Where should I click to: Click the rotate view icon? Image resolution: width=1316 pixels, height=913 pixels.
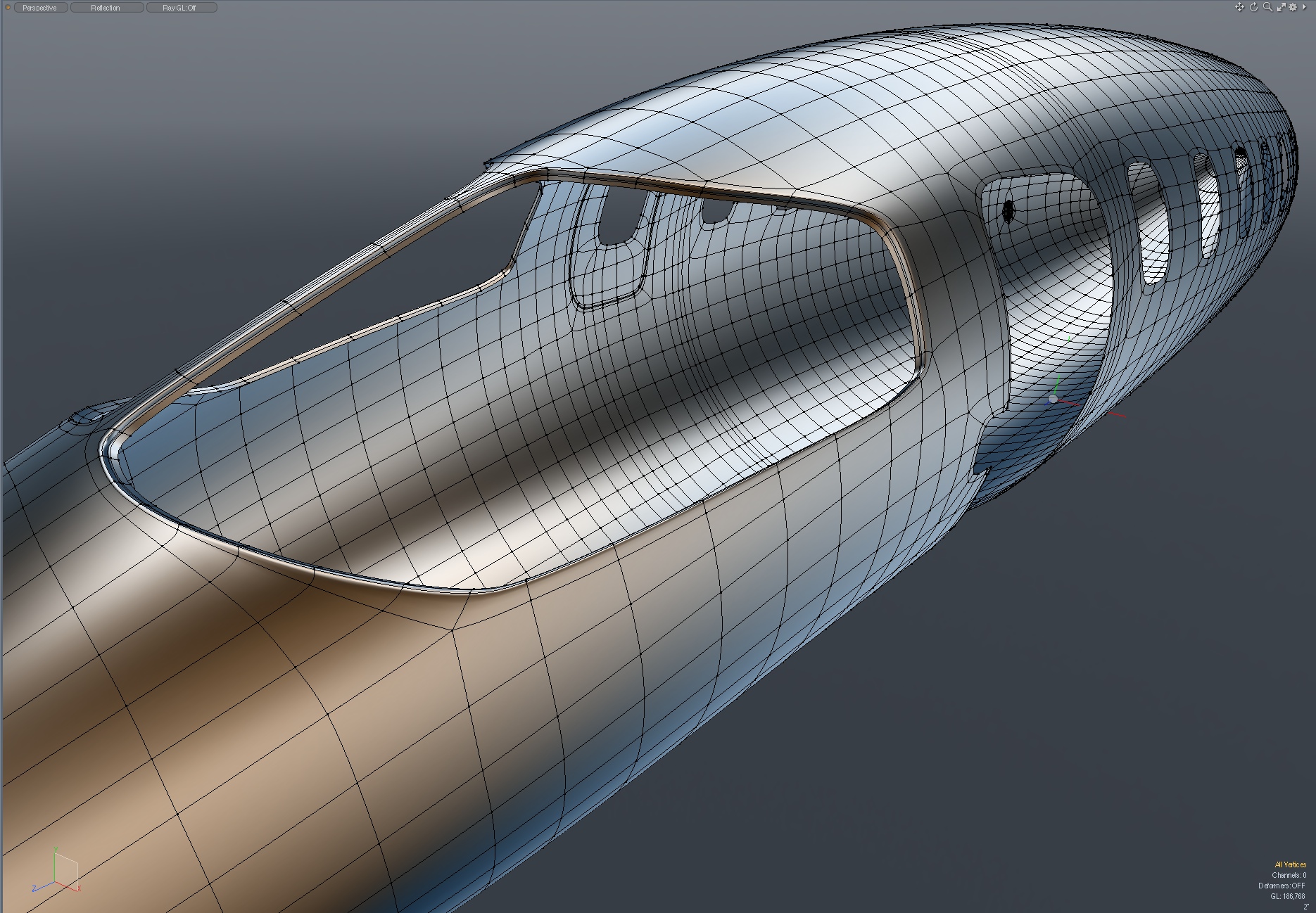(x=1253, y=7)
